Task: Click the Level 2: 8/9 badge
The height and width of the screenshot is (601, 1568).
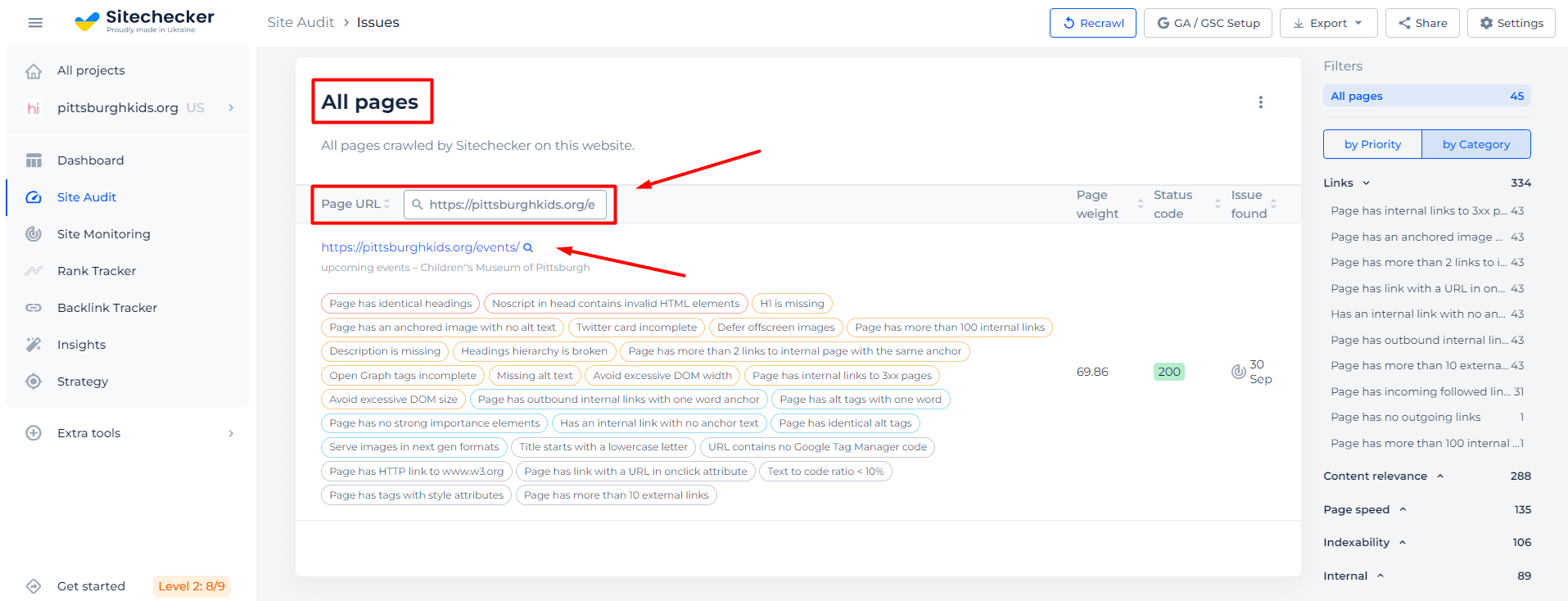Action: point(192,586)
